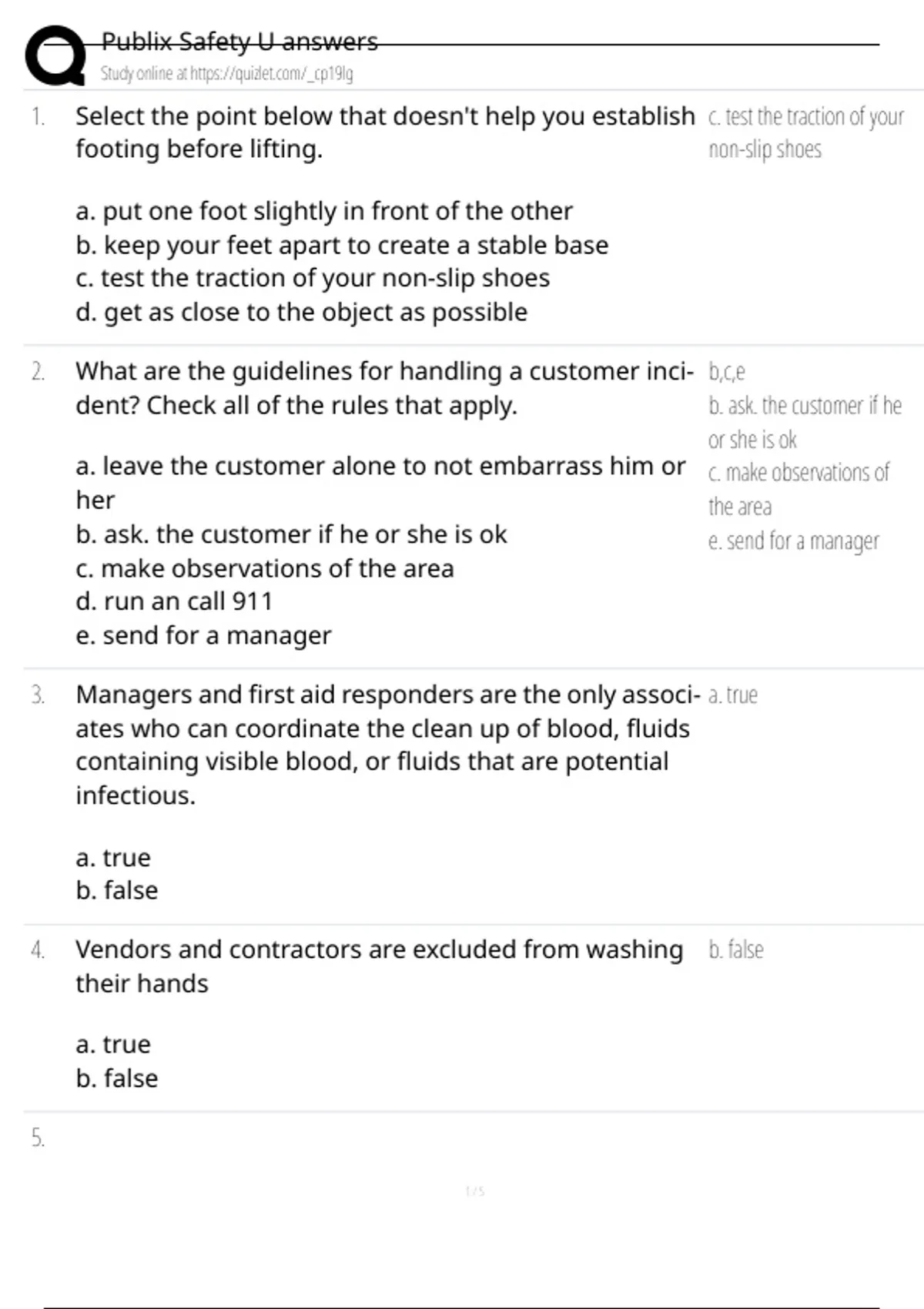Check the 'run an call 911' option
This screenshot has width=924, height=1309.
pyautogui.click(x=174, y=601)
